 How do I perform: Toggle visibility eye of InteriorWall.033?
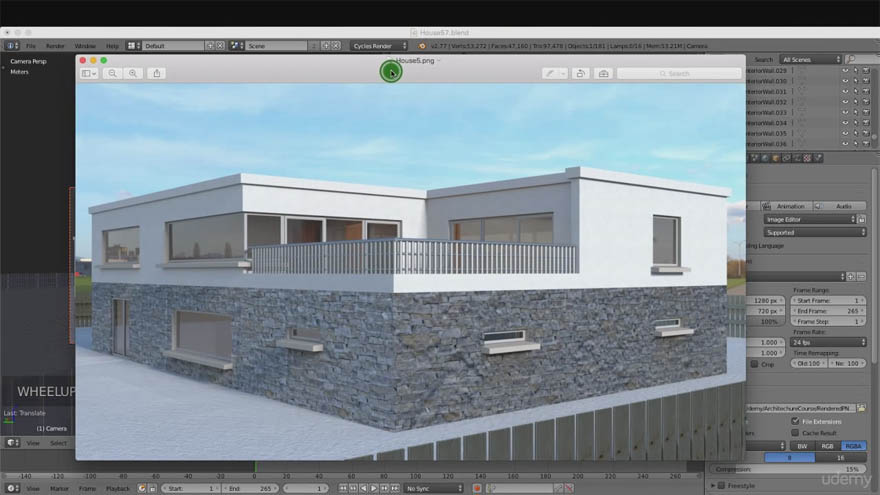click(845, 113)
